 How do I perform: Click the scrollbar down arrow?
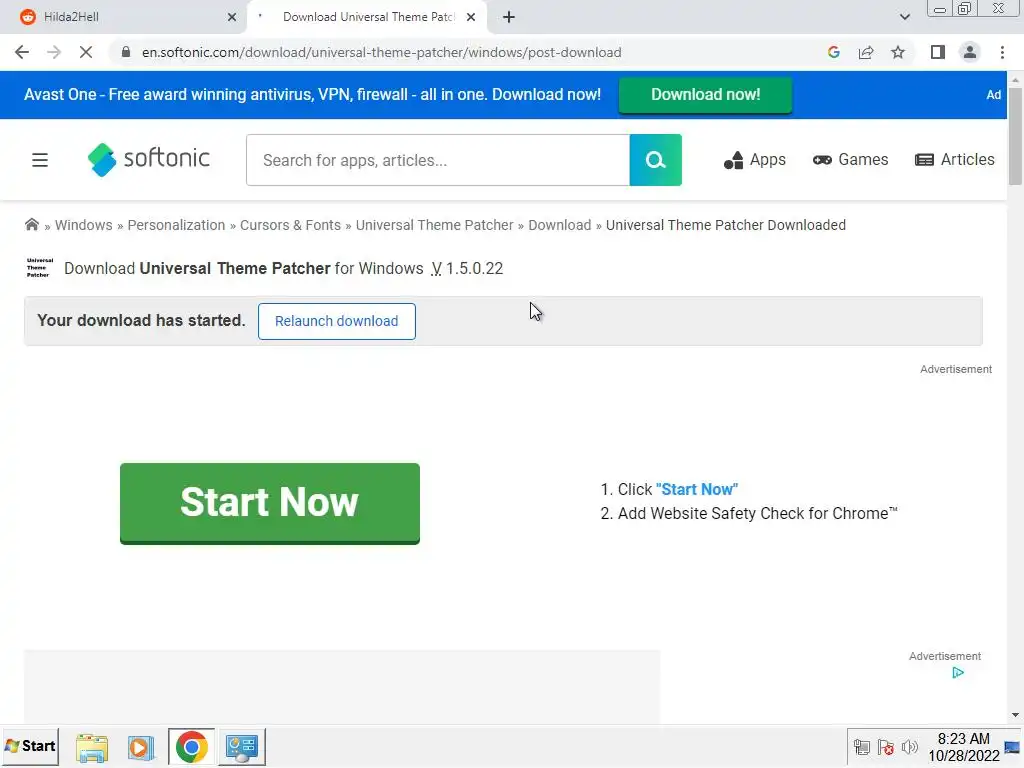(x=1015, y=715)
